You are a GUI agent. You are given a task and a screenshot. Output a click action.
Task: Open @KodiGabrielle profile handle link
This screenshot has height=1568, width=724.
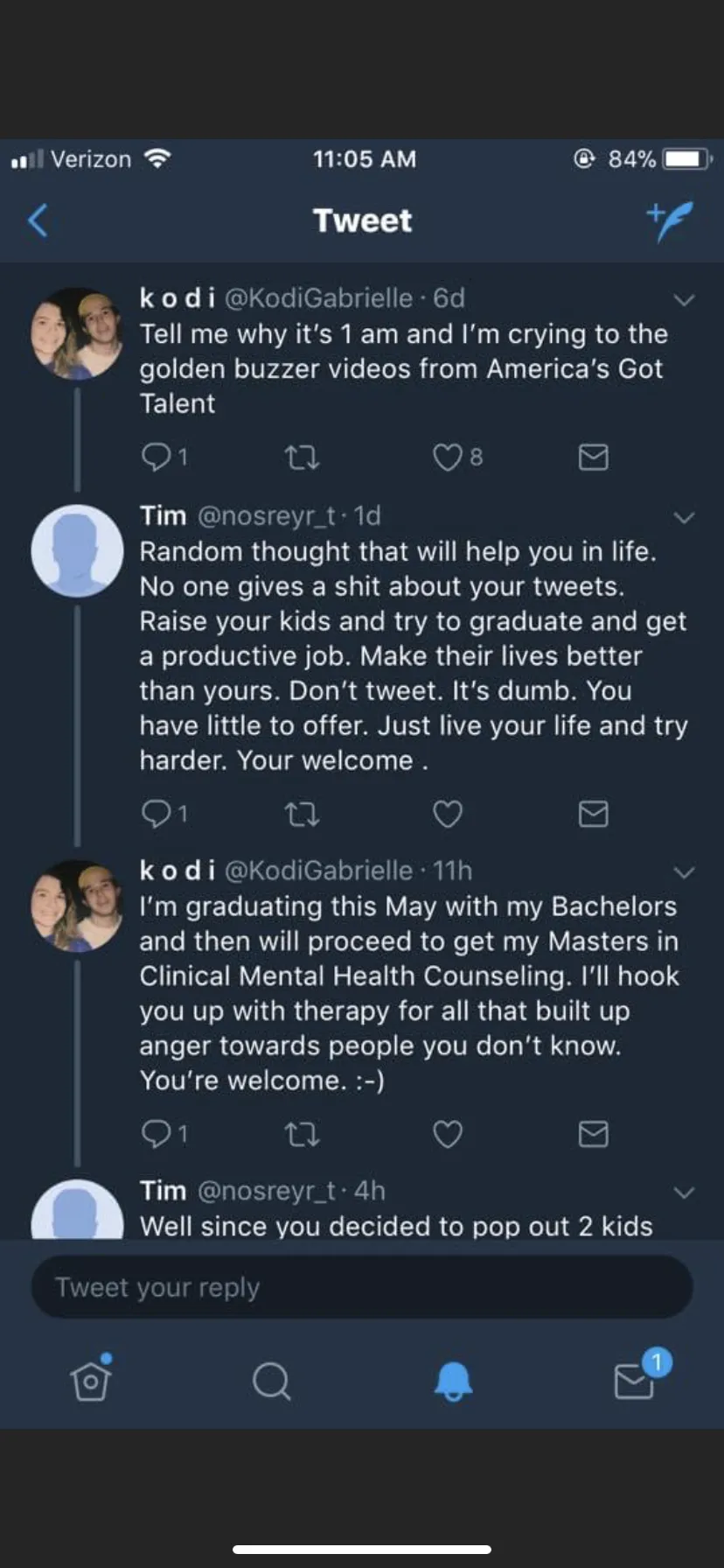coord(318,298)
